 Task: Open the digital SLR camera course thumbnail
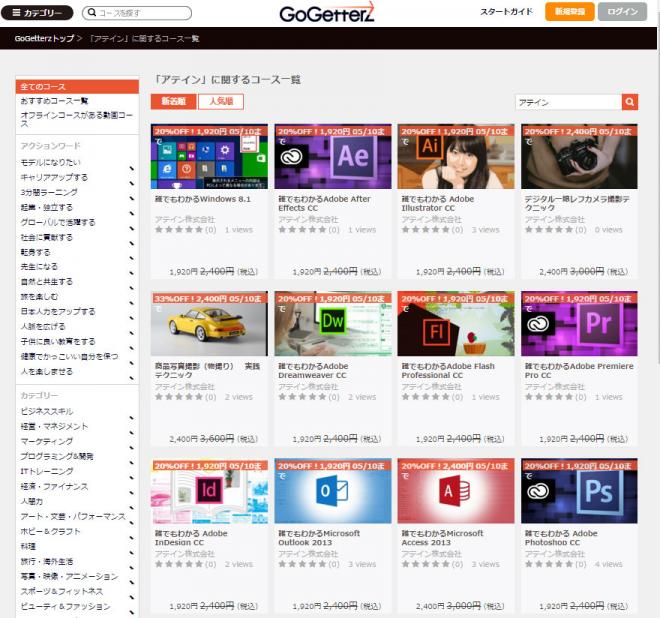point(579,157)
